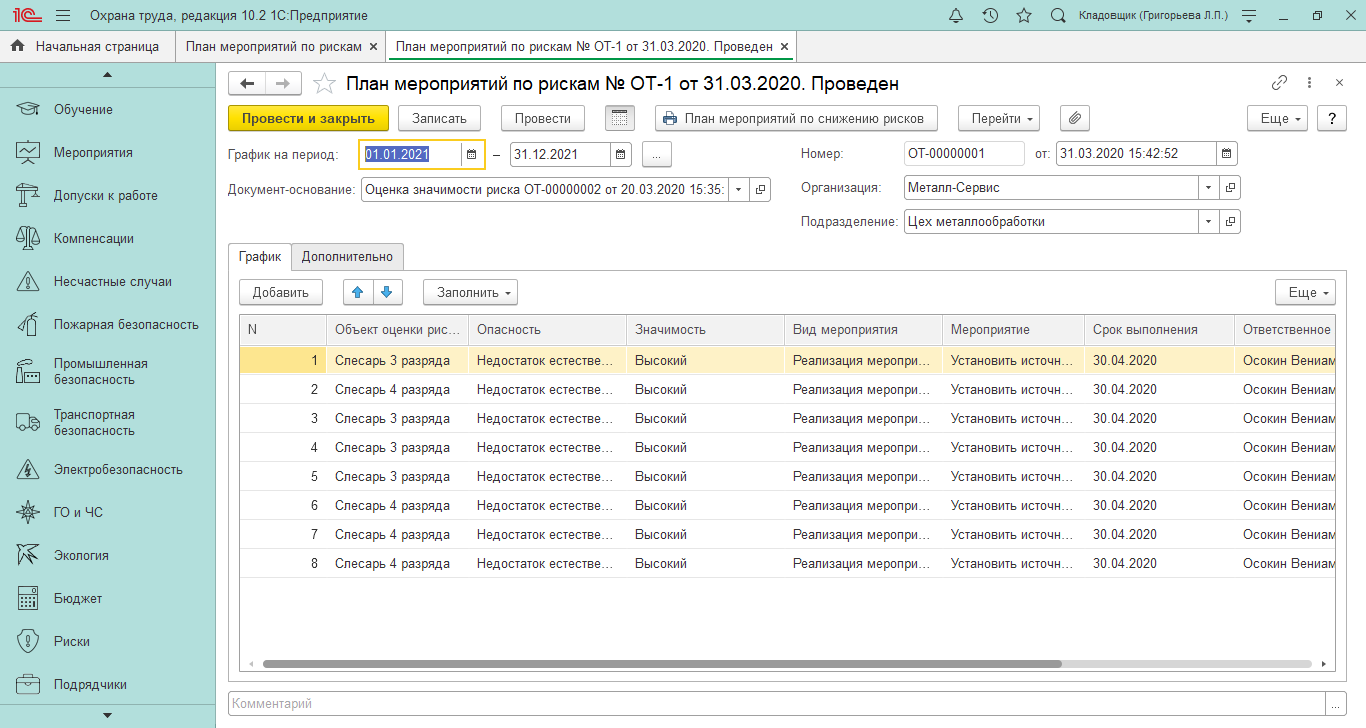
Task: Select the График tab
Action: click(x=260, y=257)
